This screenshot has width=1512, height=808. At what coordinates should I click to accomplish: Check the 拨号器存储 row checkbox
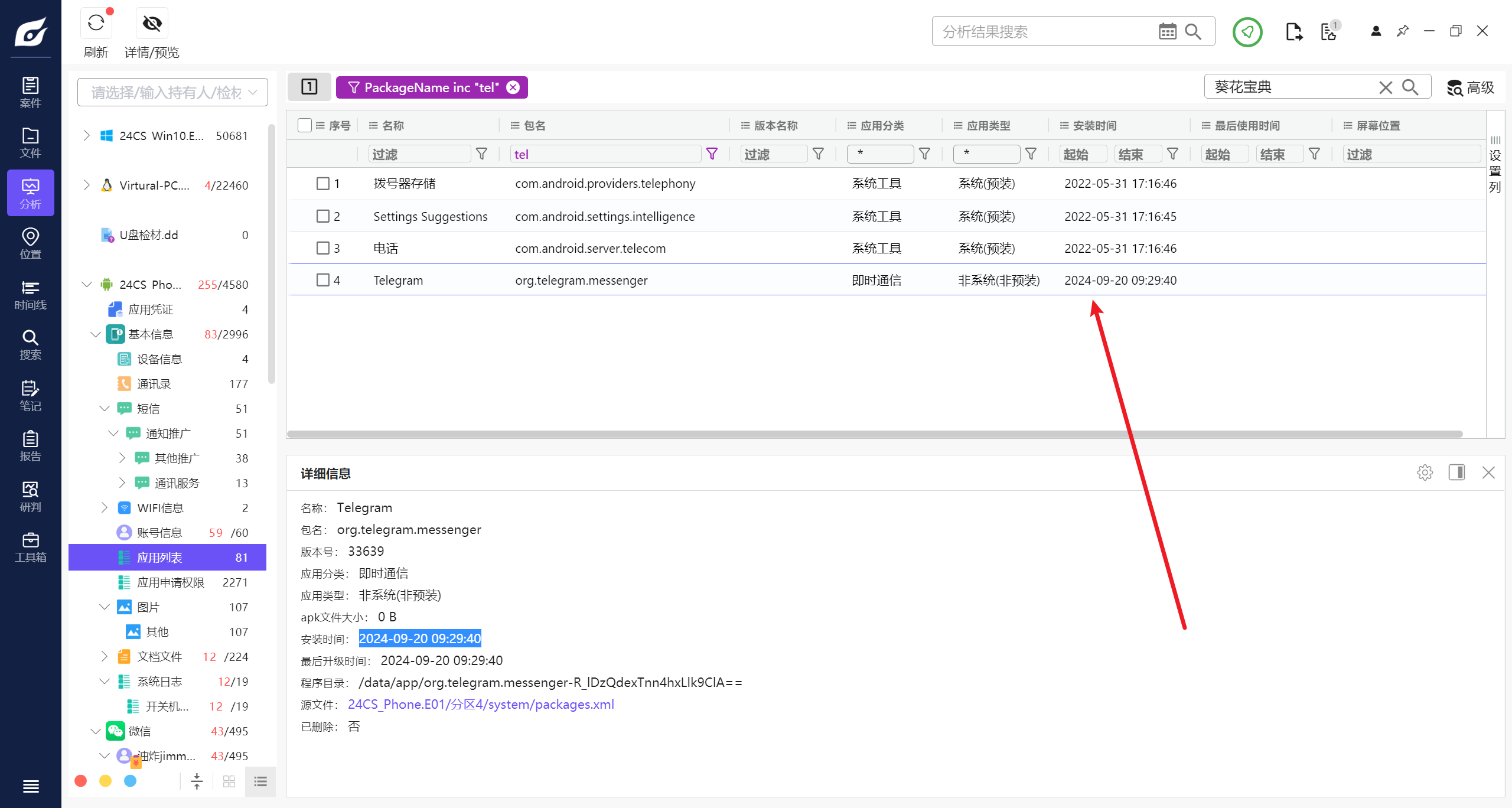pyautogui.click(x=322, y=184)
